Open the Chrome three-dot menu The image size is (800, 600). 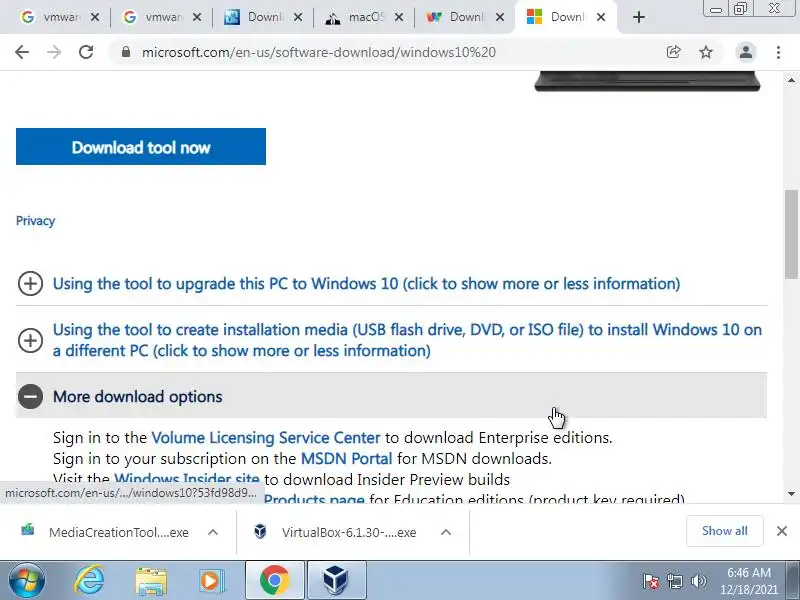[778, 52]
